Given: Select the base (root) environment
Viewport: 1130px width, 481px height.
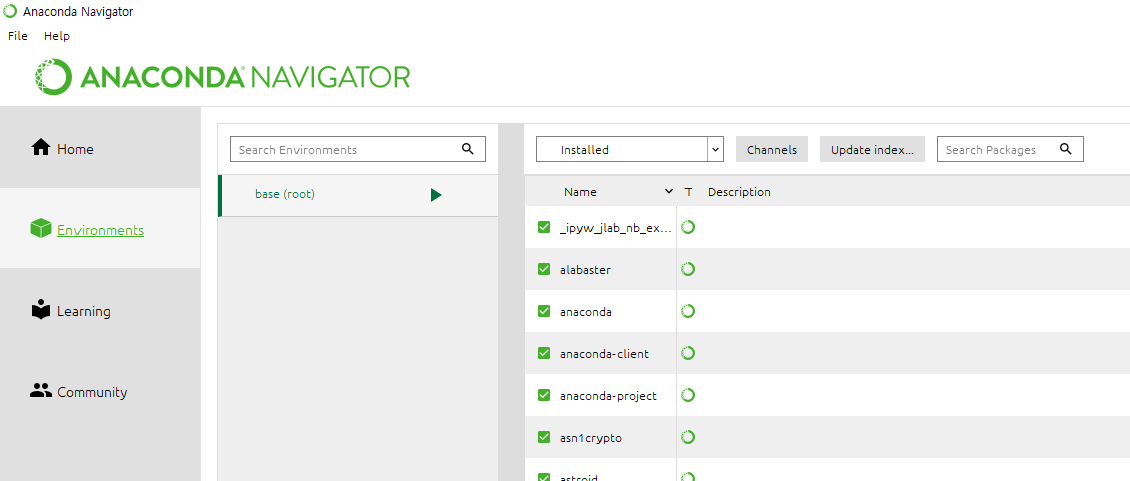Looking at the screenshot, I should click(x=358, y=195).
